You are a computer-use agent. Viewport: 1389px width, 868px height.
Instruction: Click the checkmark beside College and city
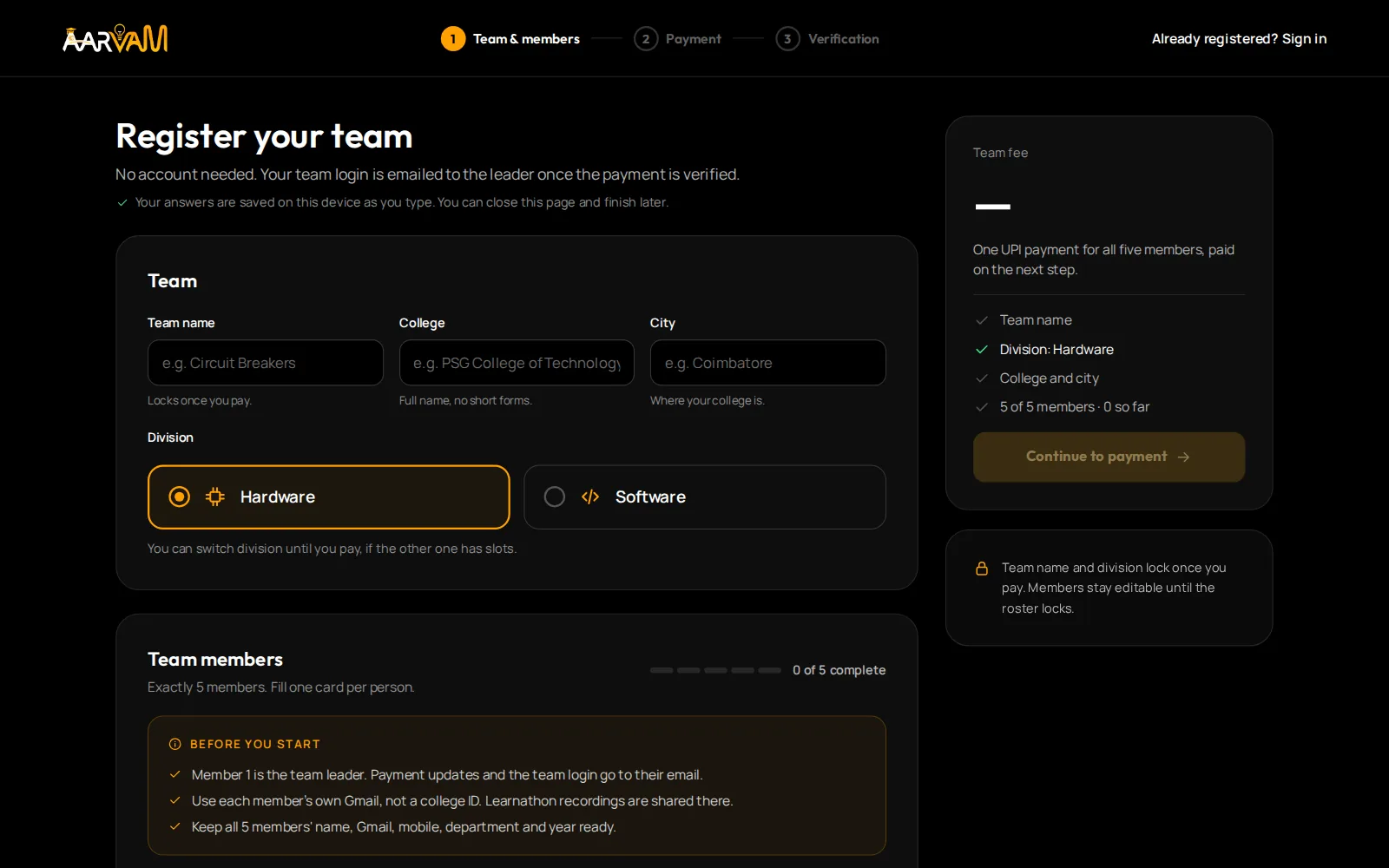tap(982, 378)
